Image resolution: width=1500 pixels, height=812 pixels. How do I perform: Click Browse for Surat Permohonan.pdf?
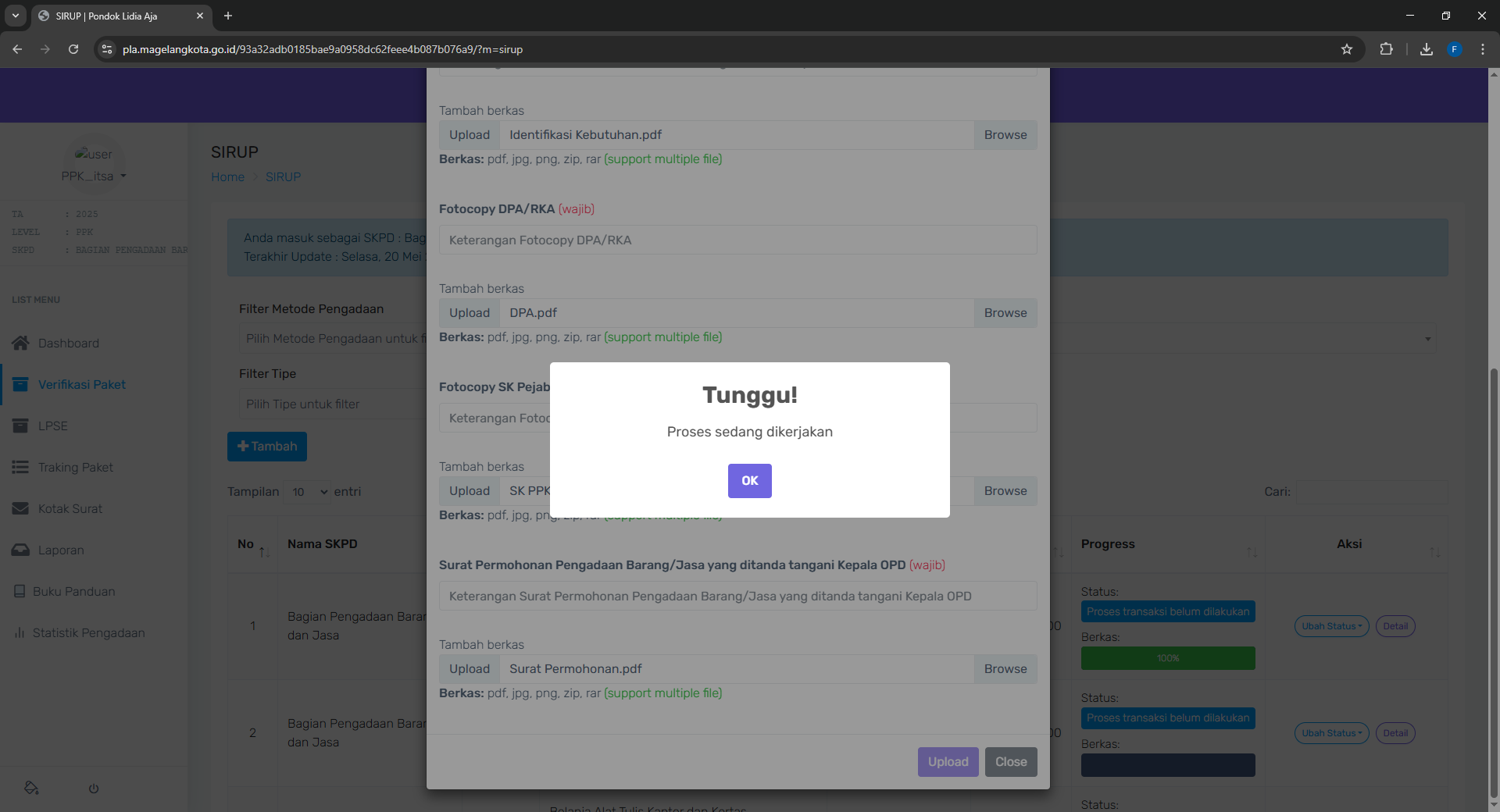[1005, 669]
